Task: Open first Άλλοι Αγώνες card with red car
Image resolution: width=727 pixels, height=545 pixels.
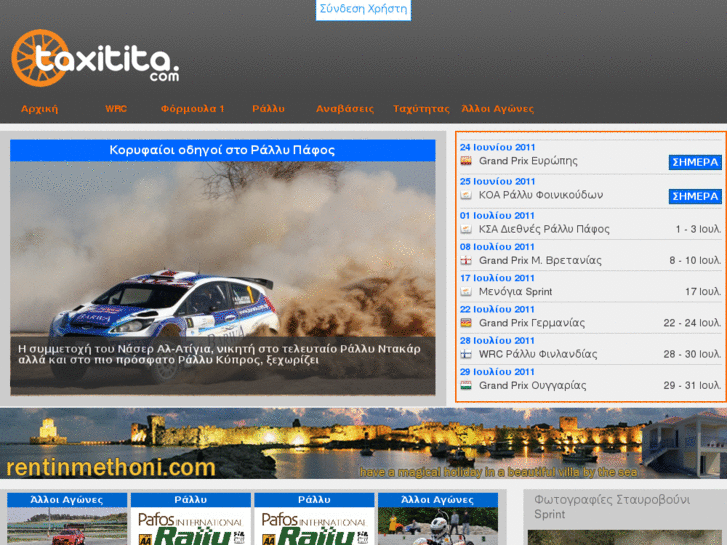Action: [67, 519]
